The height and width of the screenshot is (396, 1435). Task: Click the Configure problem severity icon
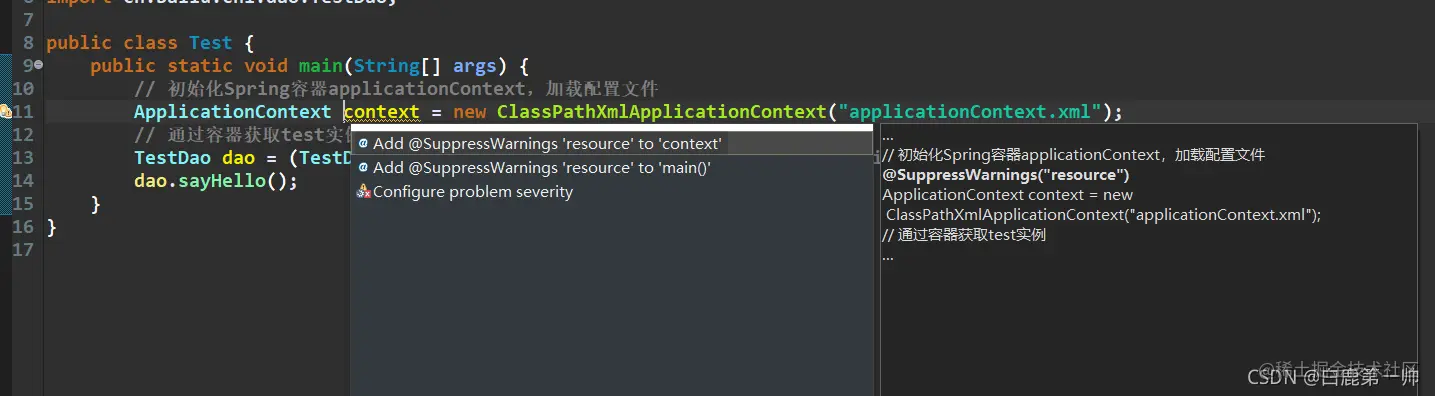click(364, 191)
